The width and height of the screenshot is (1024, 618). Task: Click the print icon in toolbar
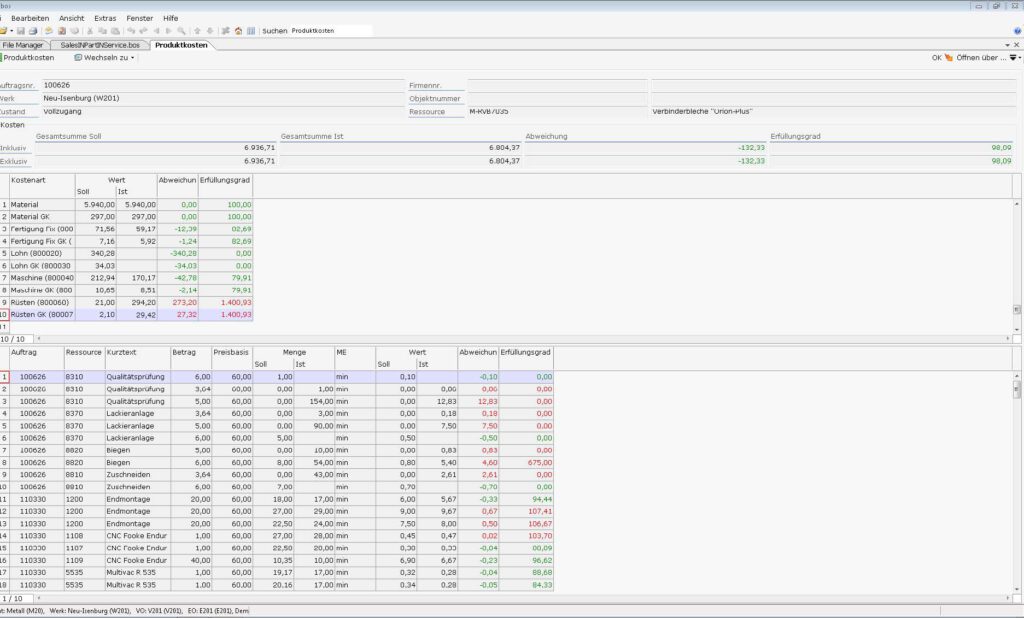click(33, 31)
